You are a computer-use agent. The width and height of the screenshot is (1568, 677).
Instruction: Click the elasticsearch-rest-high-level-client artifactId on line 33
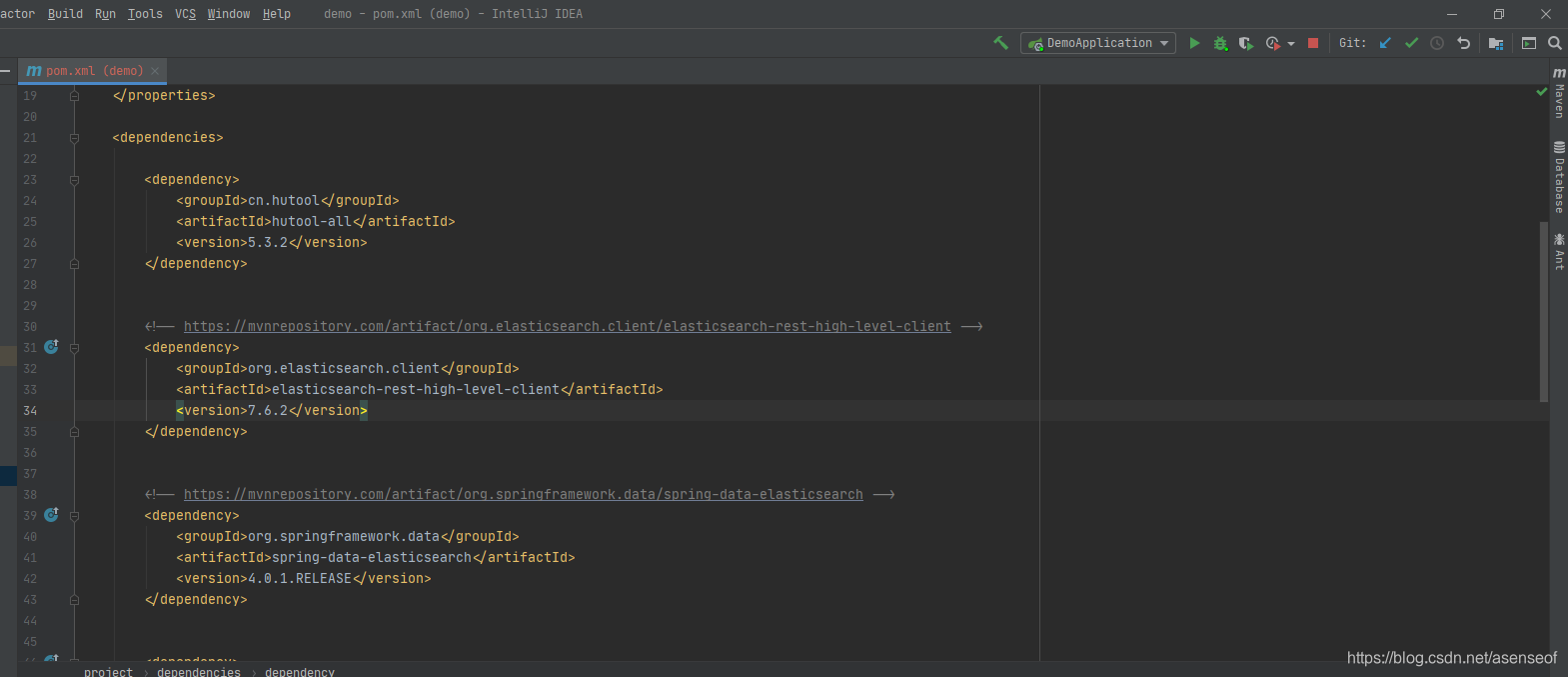click(416, 390)
